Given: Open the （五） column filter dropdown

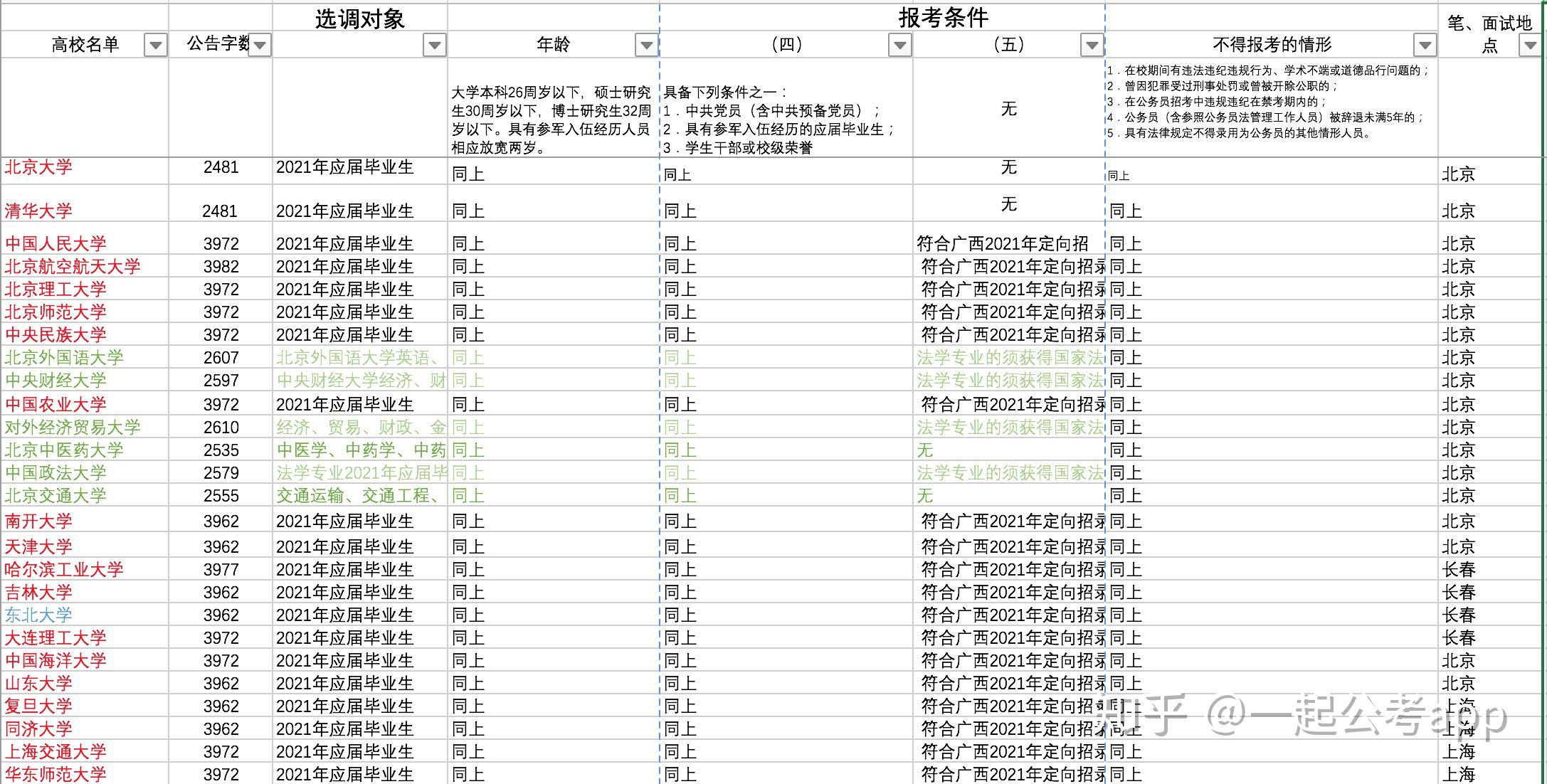Looking at the screenshot, I should [x=1092, y=46].
